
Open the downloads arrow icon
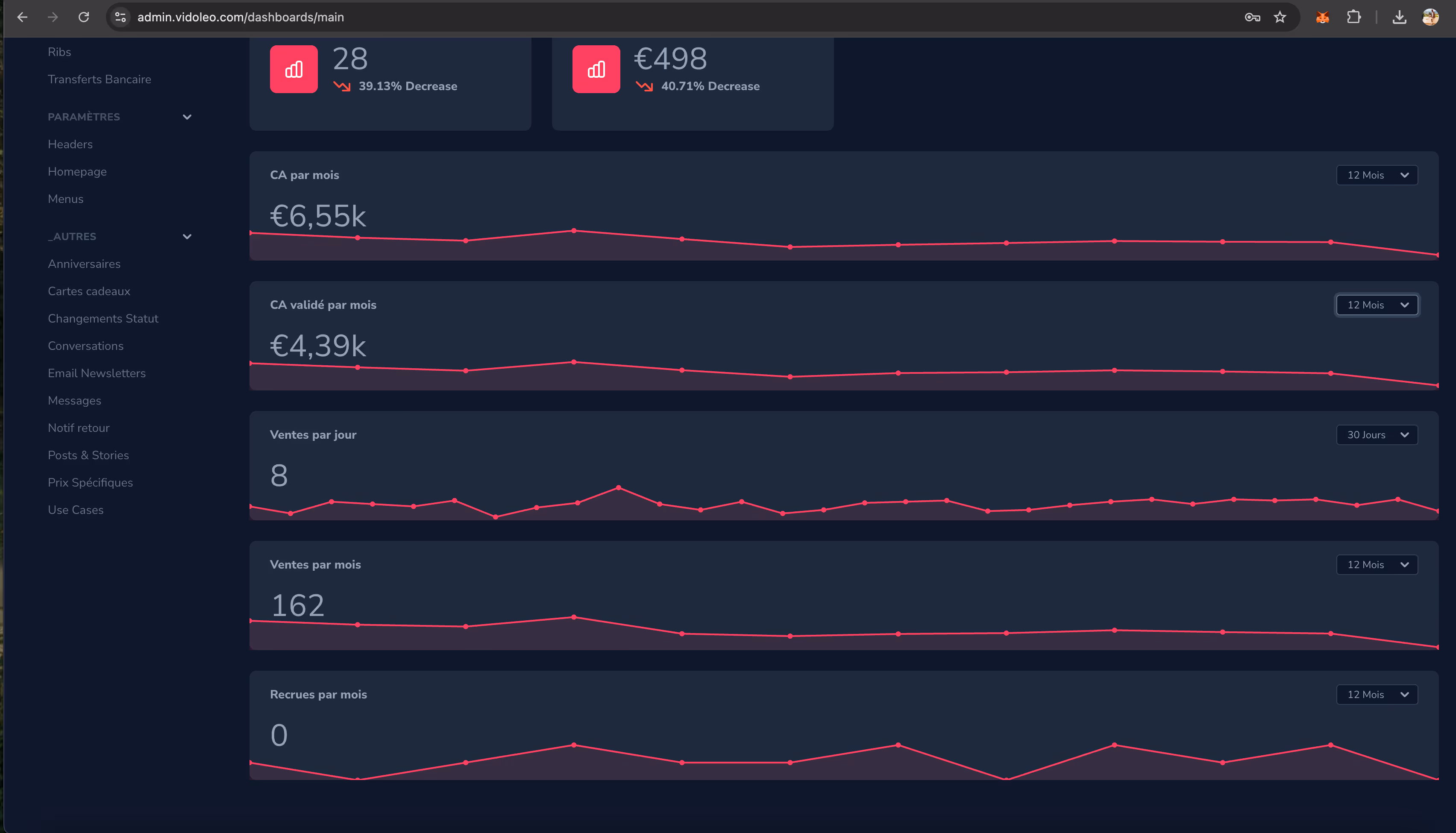1399,17
